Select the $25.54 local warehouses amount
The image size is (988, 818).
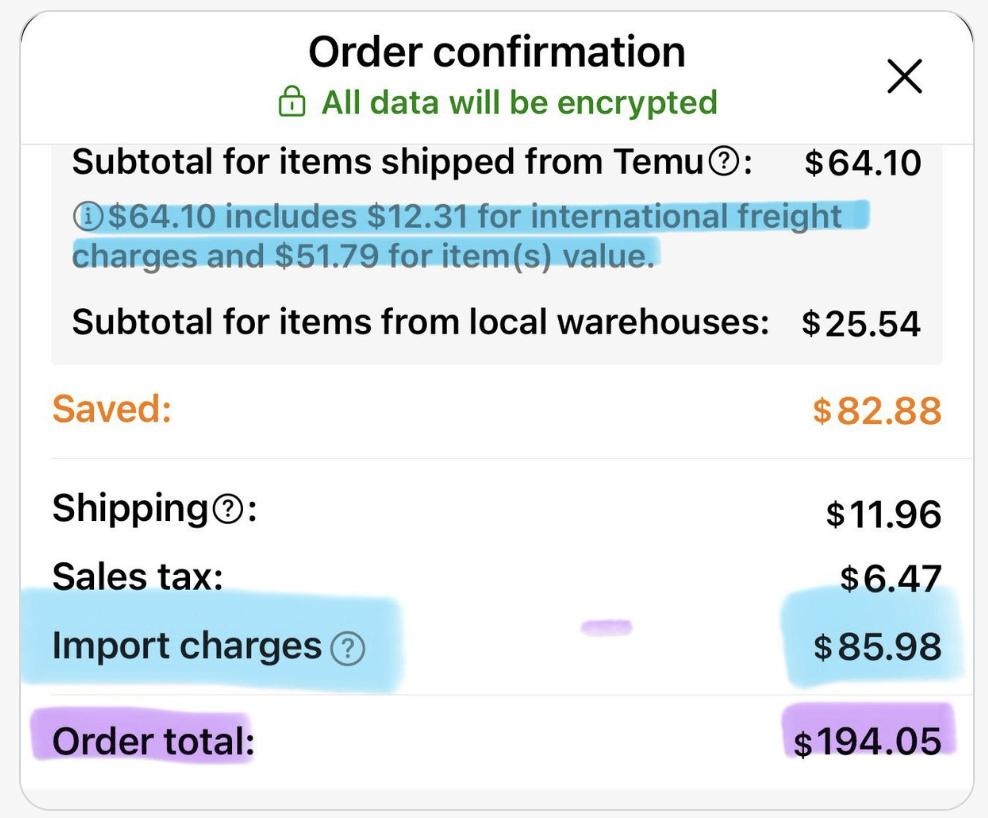pyautogui.click(x=861, y=323)
